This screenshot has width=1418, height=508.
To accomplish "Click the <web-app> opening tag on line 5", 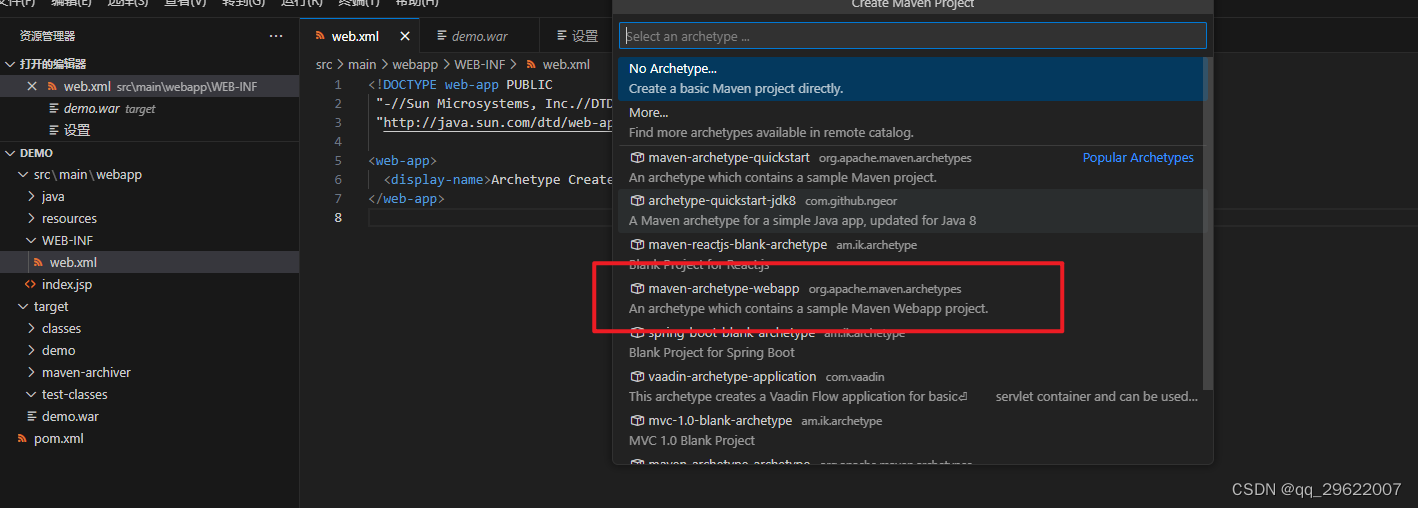I will click(x=402, y=161).
